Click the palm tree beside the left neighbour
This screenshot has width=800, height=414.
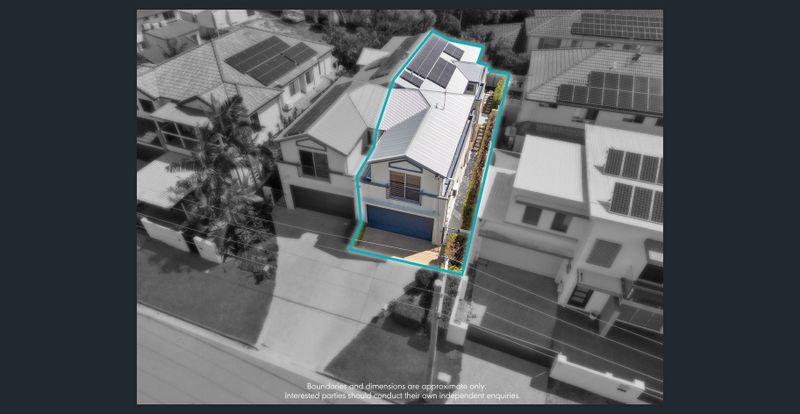tap(215, 175)
